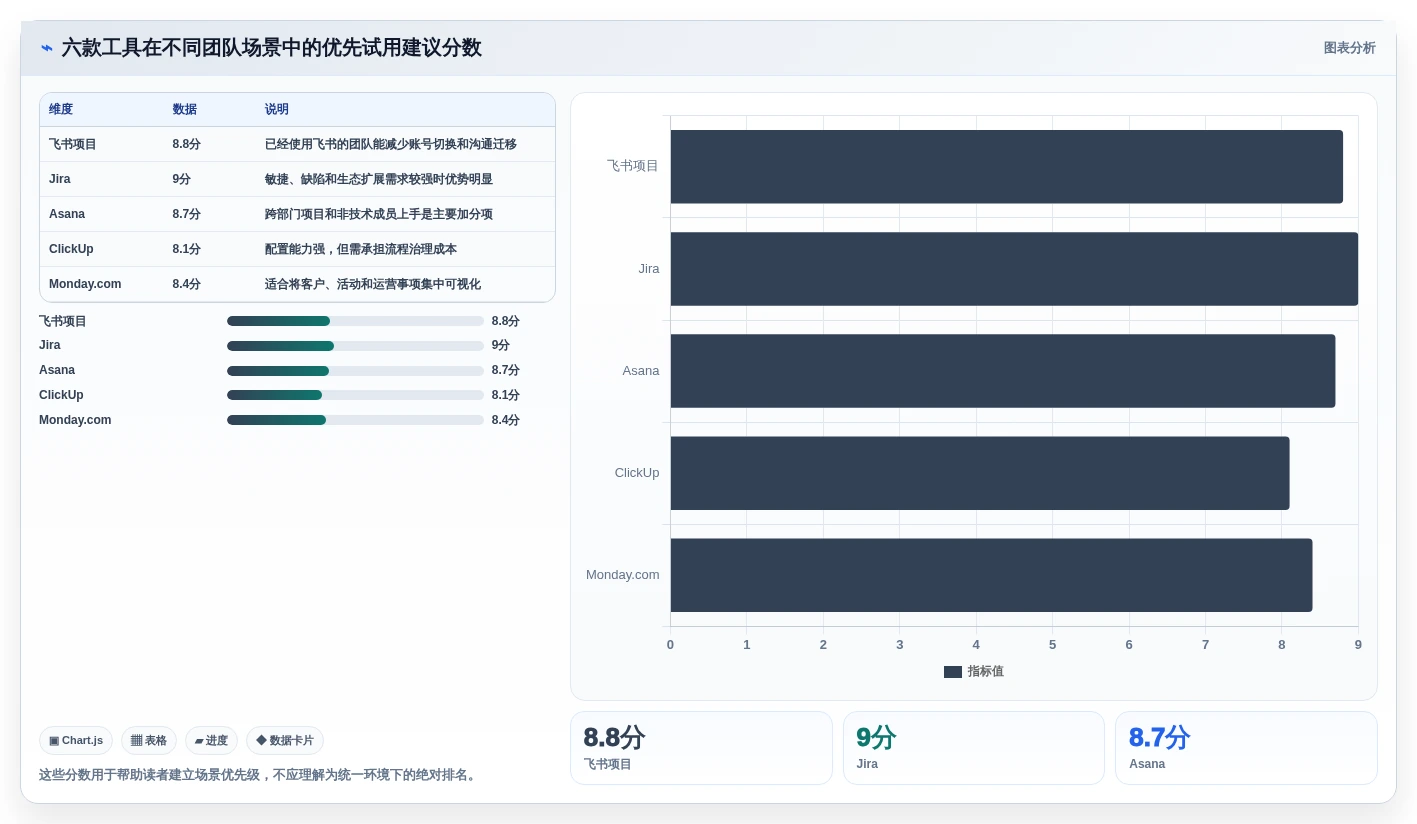Click the 9分 table cell

click(x=181, y=179)
